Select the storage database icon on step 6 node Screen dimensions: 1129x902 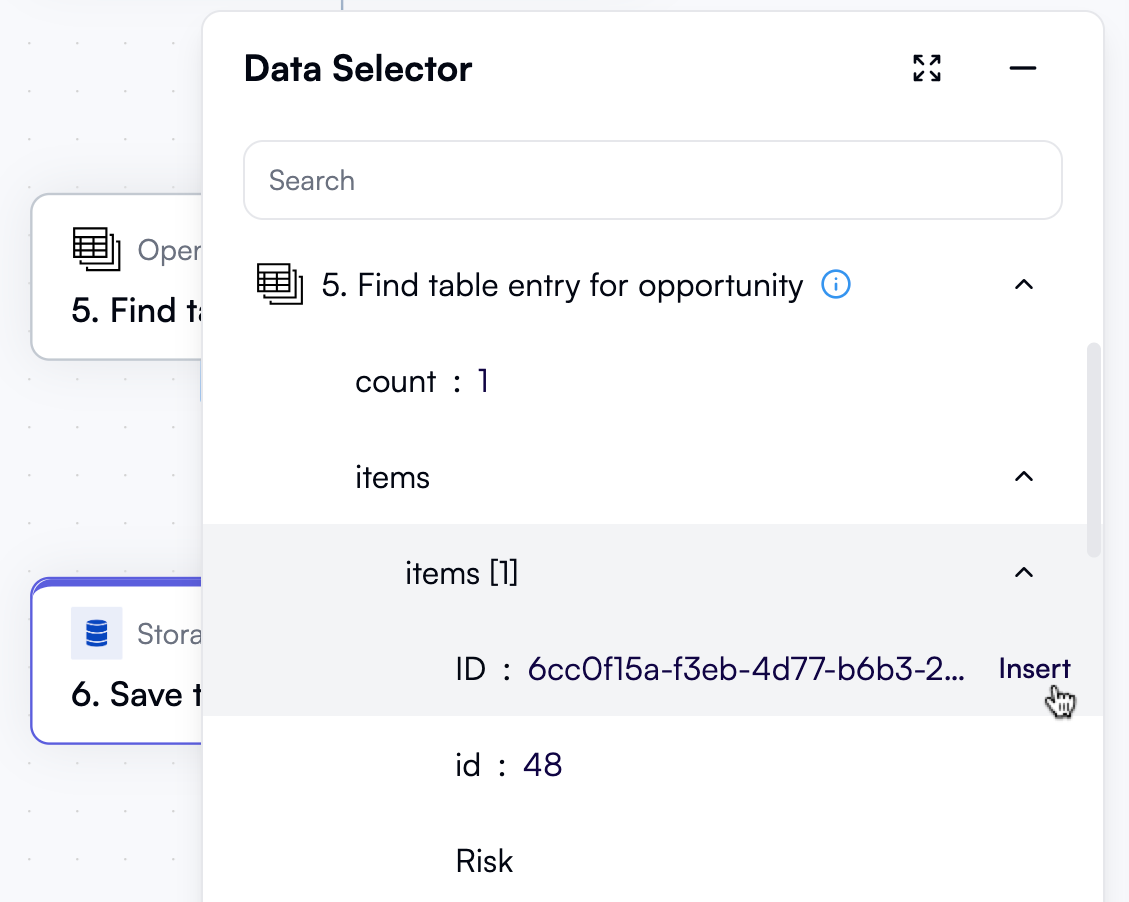95,634
